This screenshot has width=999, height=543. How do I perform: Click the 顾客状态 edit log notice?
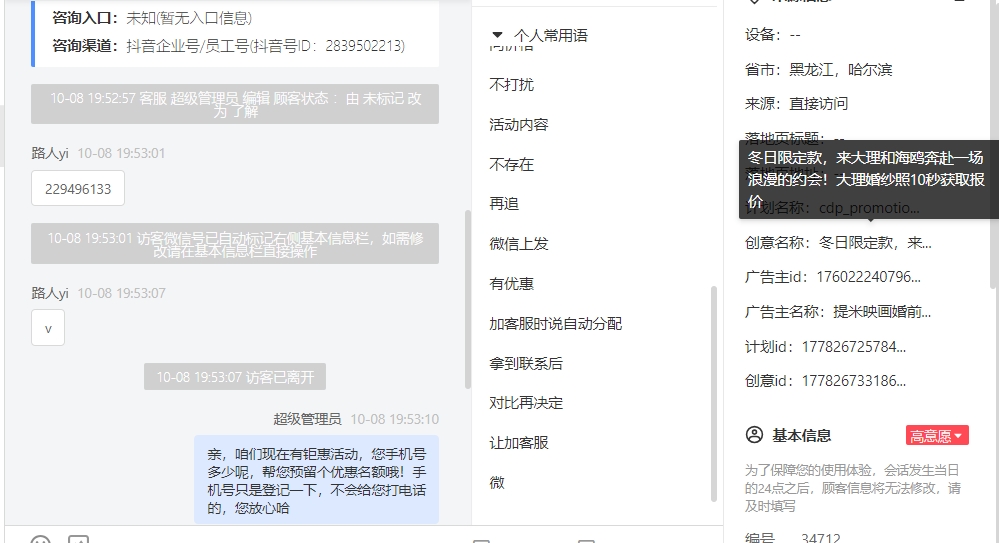(x=235, y=104)
